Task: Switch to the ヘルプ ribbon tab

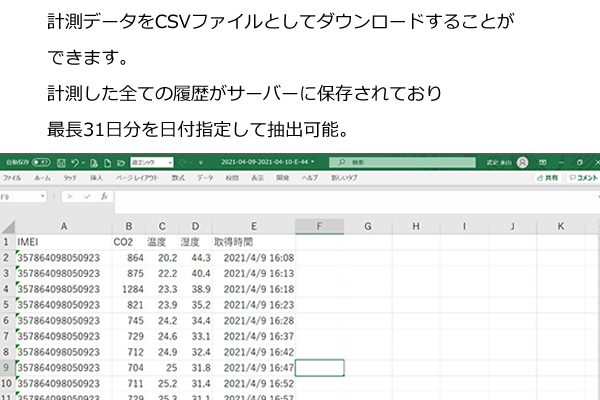Action: pos(310,178)
